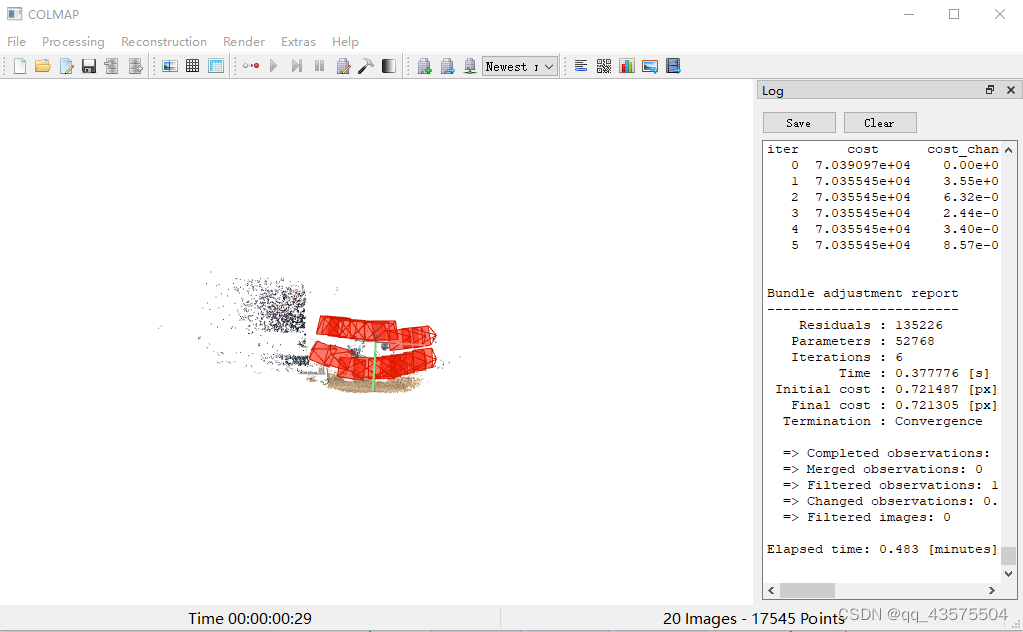The image size is (1023, 632).
Task: Close the Log panel
Action: point(1011,90)
